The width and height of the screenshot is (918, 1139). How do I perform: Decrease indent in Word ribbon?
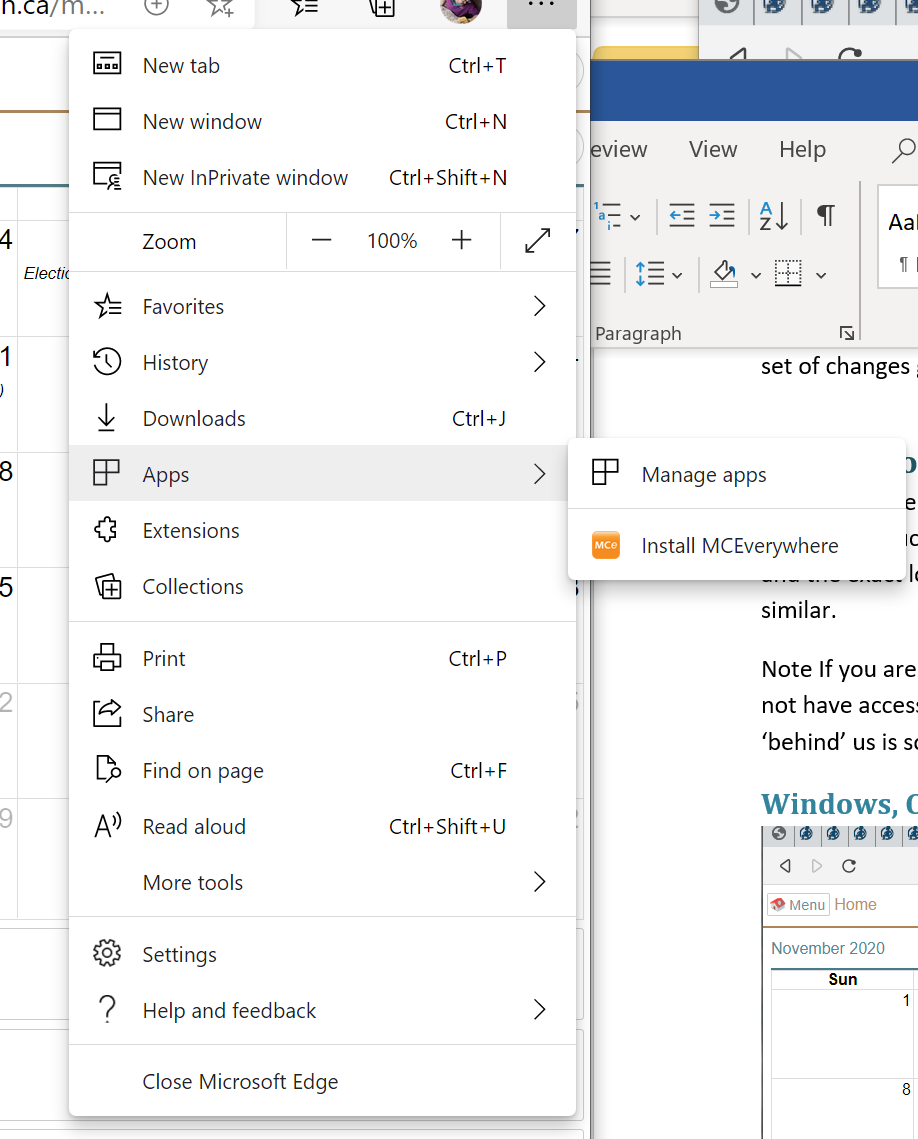(681, 216)
